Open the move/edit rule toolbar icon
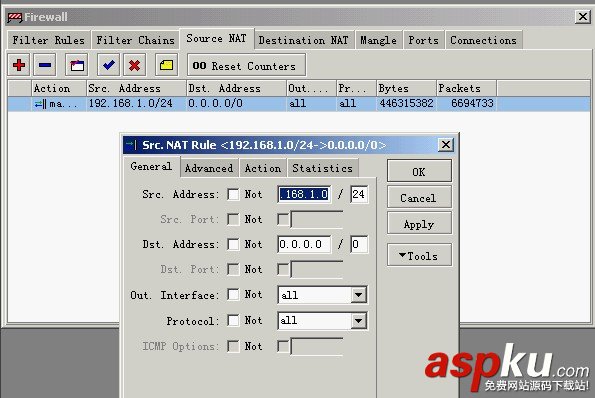Image resolution: width=595 pixels, height=398 pixels. tap(77, 65)
